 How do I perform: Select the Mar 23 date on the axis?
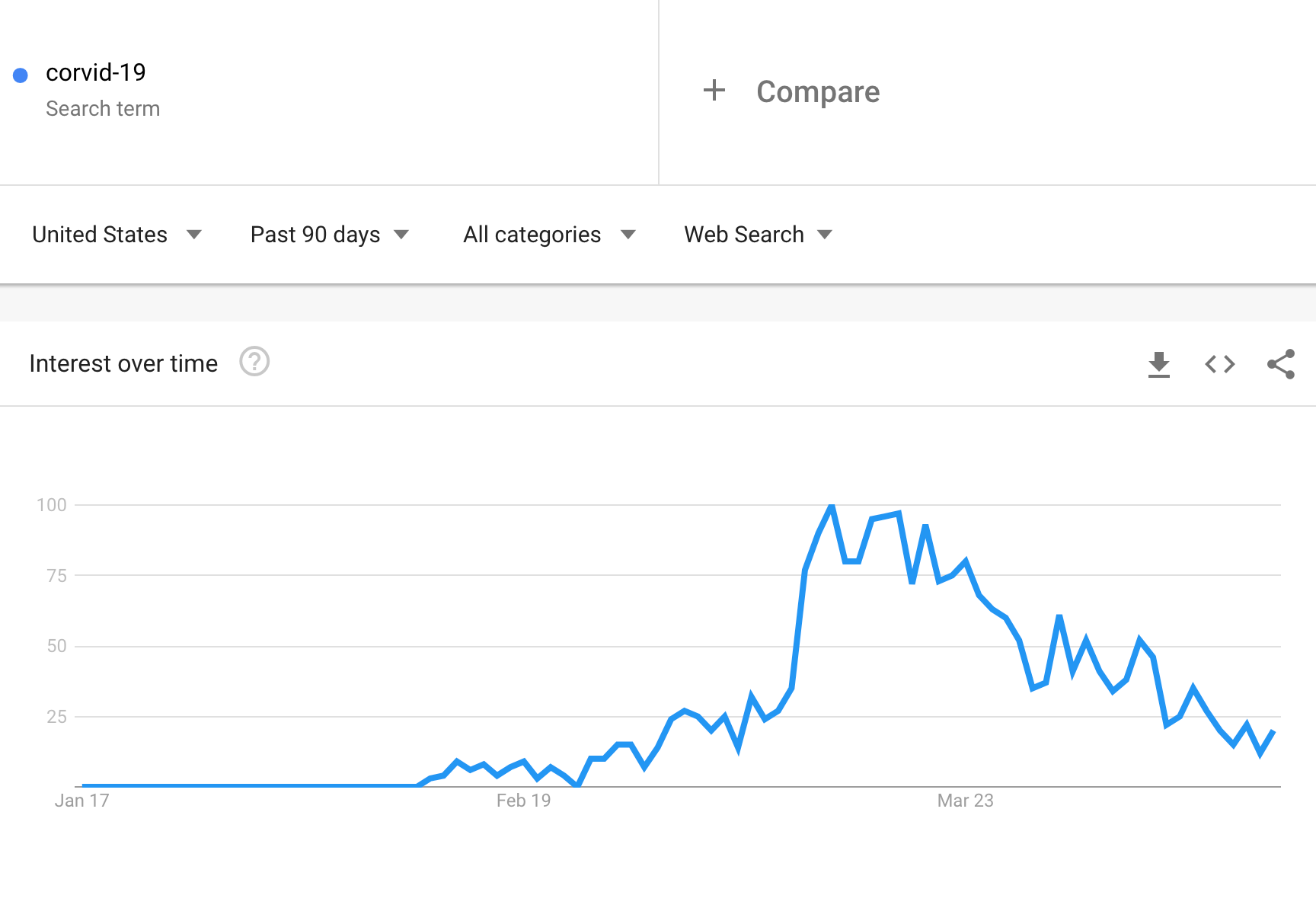(965, 801)
